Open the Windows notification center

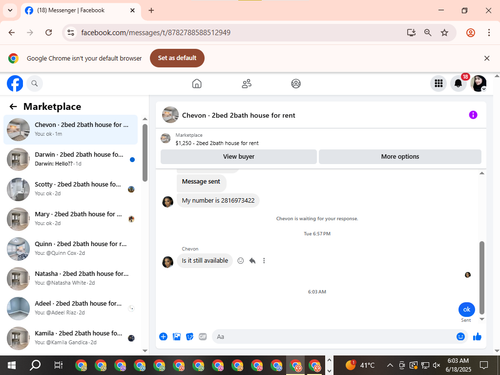coord(484,365)
